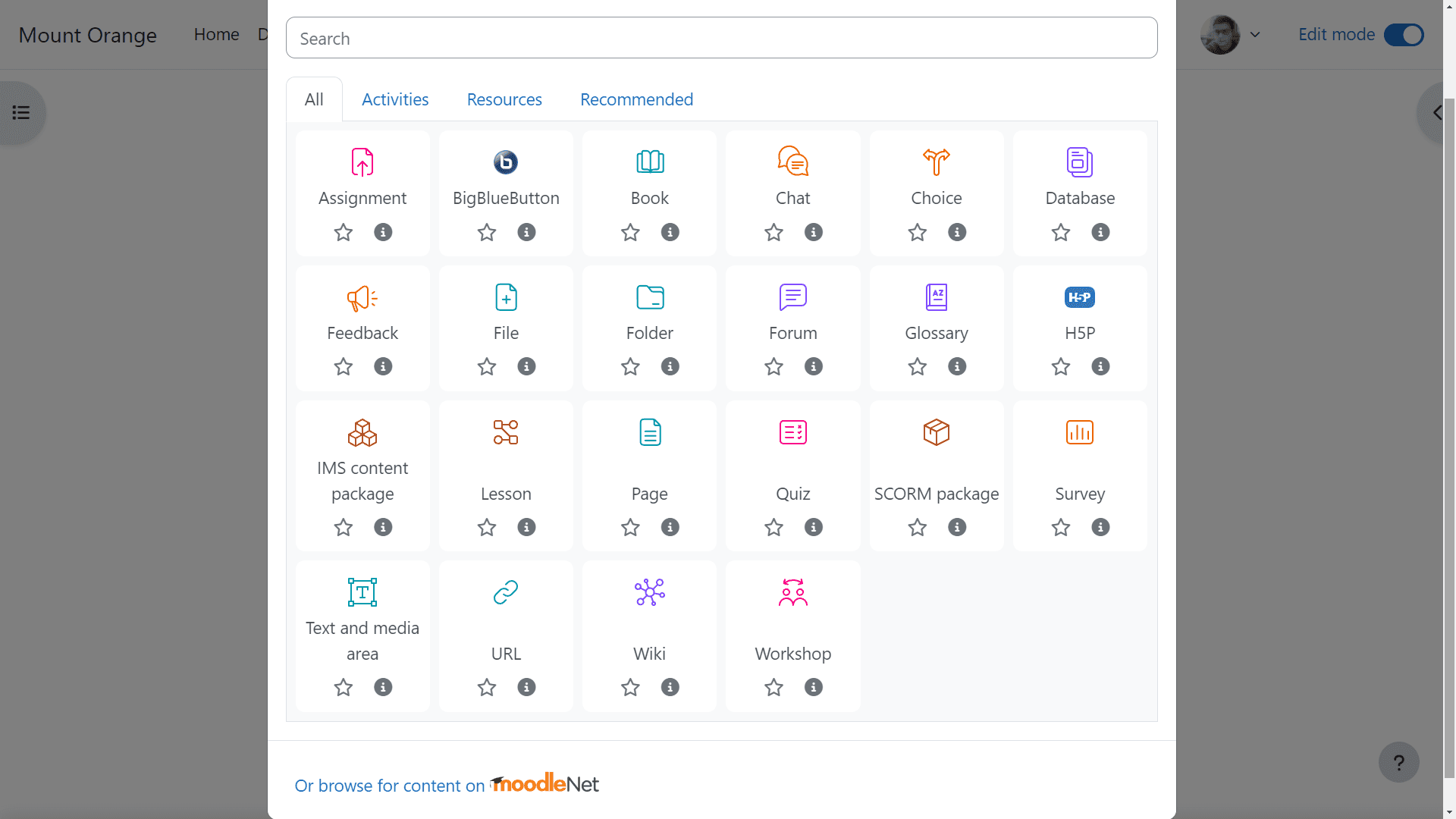Browse for content on MoodleNet link

click(447, 785)
